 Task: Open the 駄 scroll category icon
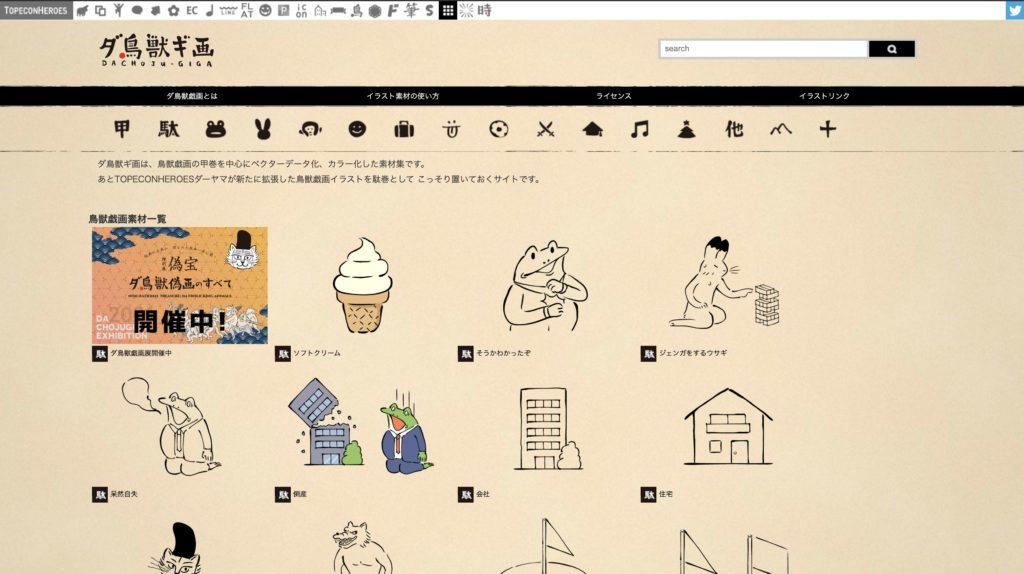(x=168, y=129)
